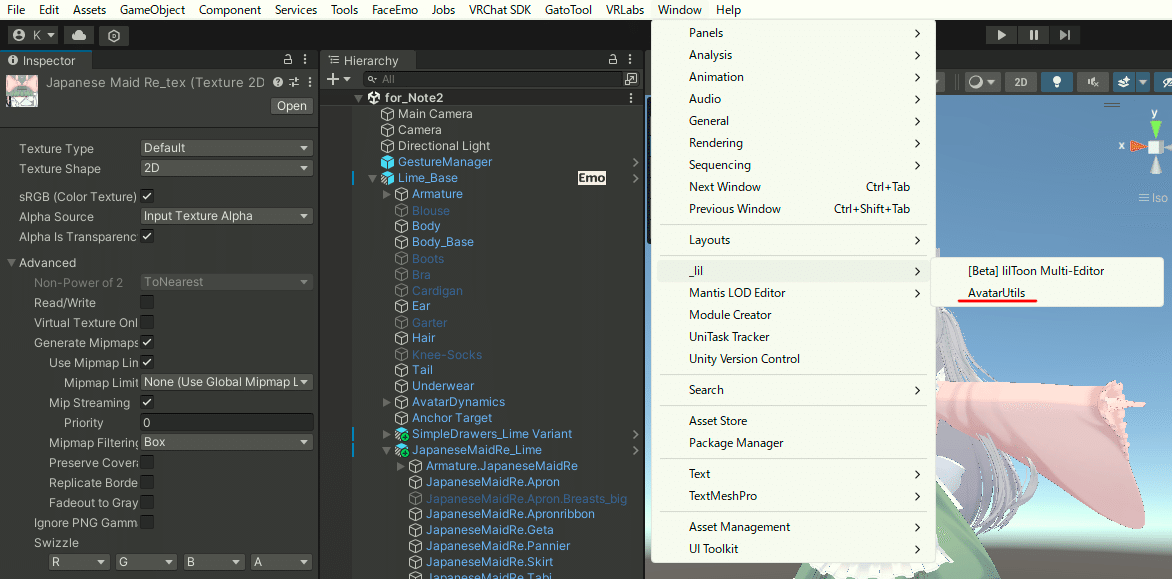This screenshot has height=579, width=1172.
Task: Open the preset sliders icon in the Inspector
Action: (294, 82)
